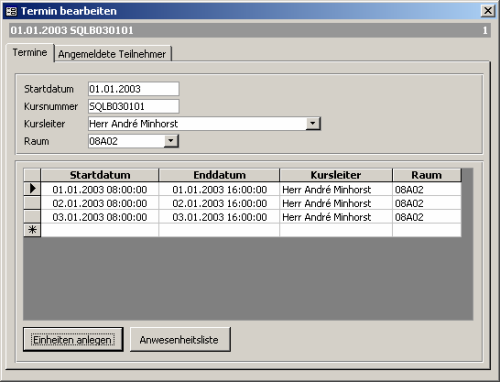Select the datasheet's top-left select-all corner
The image size is (500, 382).
point(32,175)
